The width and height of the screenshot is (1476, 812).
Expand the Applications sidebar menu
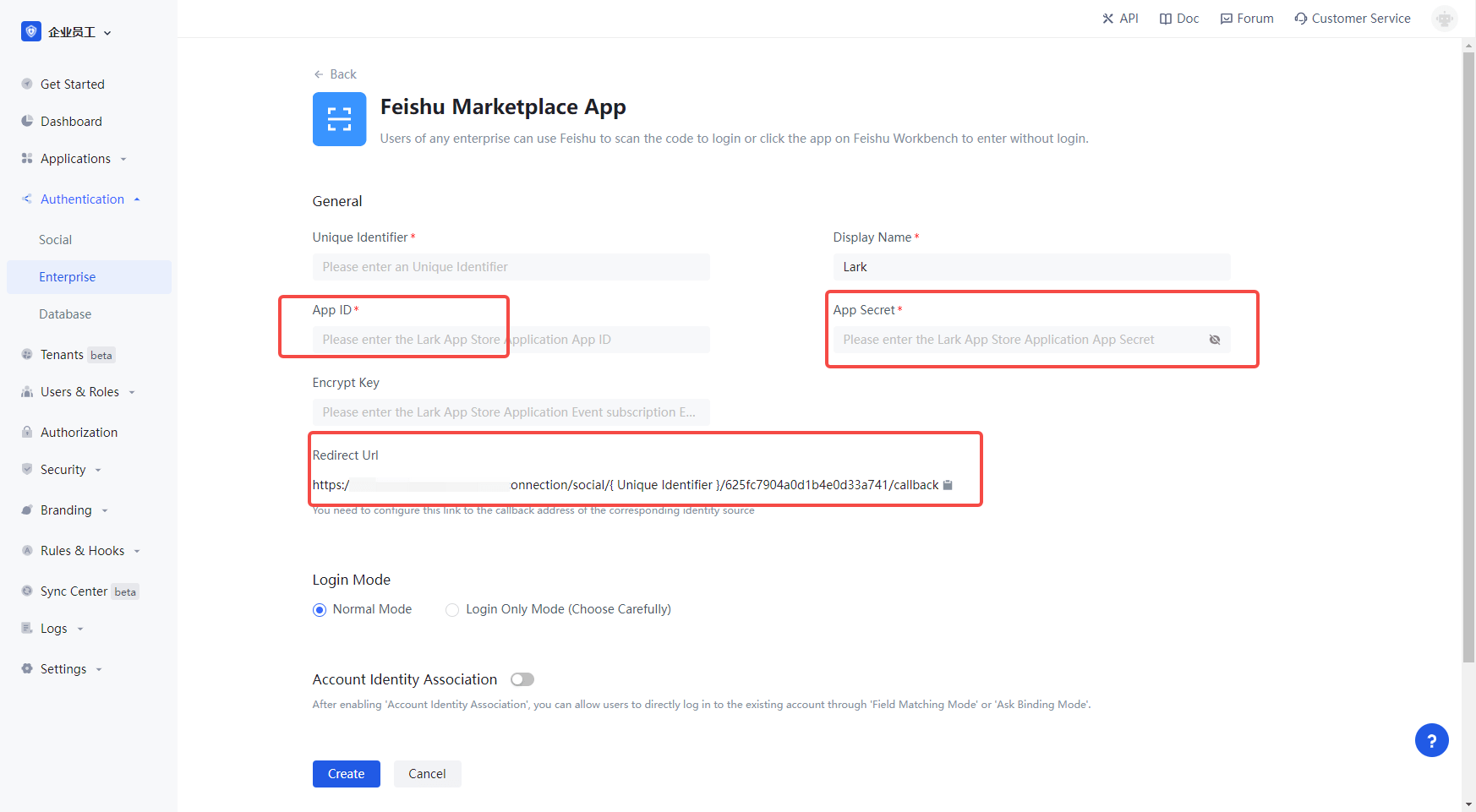[75, 159]
